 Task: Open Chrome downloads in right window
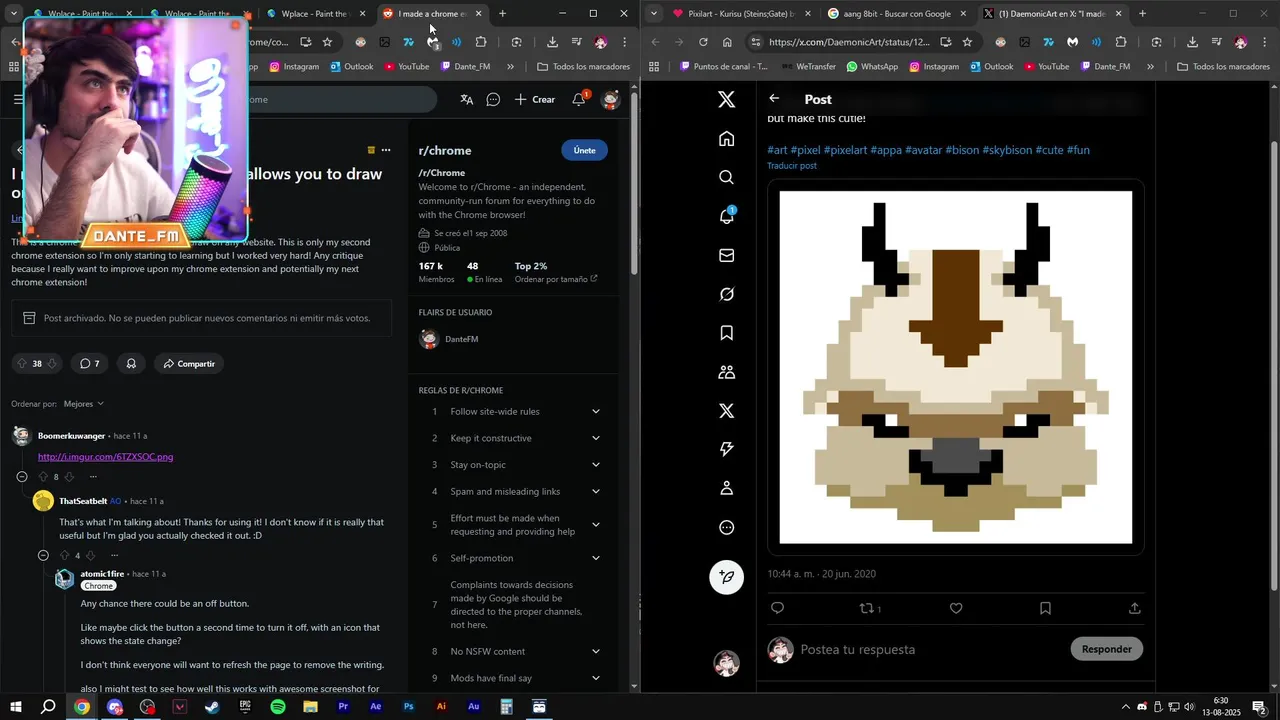tap(1192, 42)
